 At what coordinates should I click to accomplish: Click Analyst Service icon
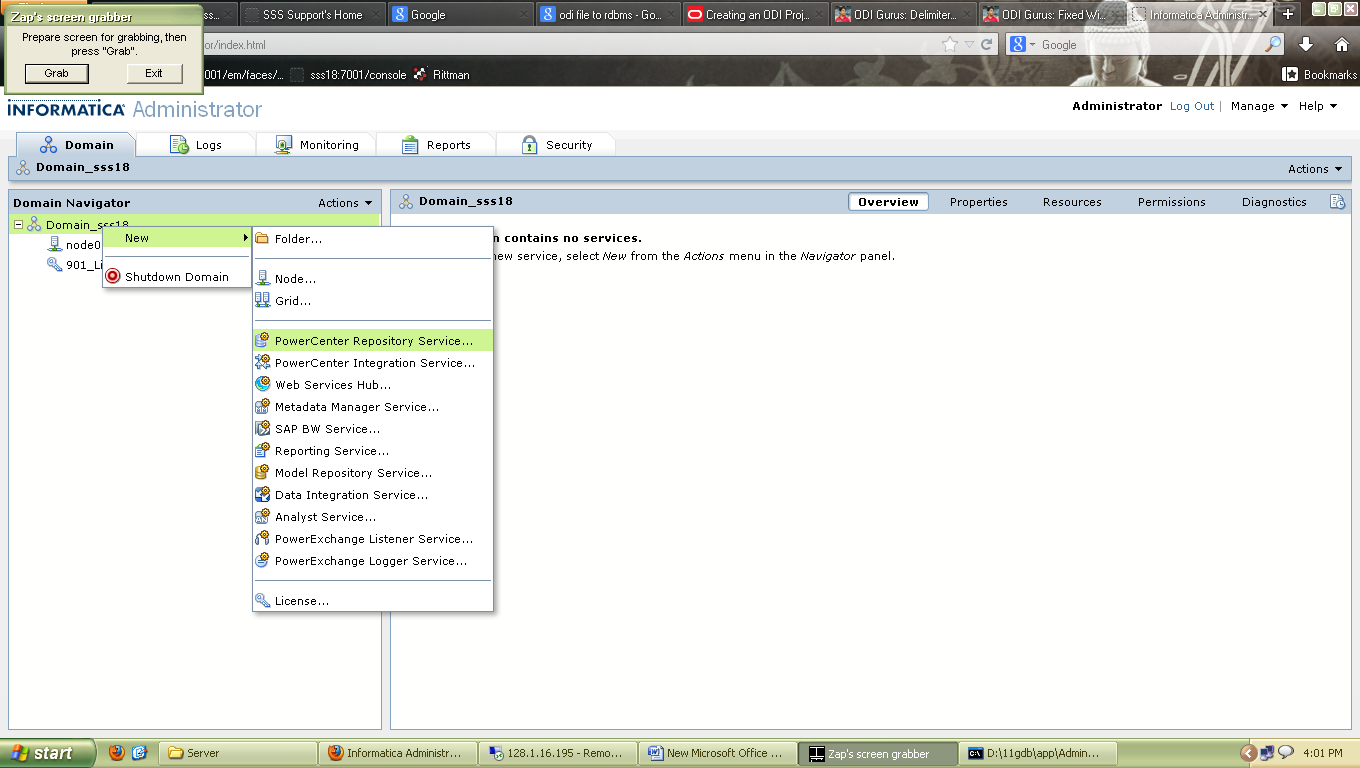click(x=262, y=516)
